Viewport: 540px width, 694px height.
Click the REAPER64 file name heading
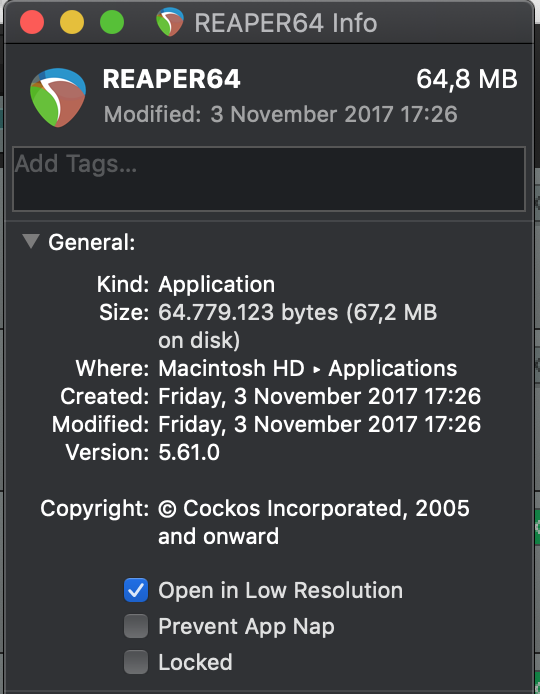172,79
